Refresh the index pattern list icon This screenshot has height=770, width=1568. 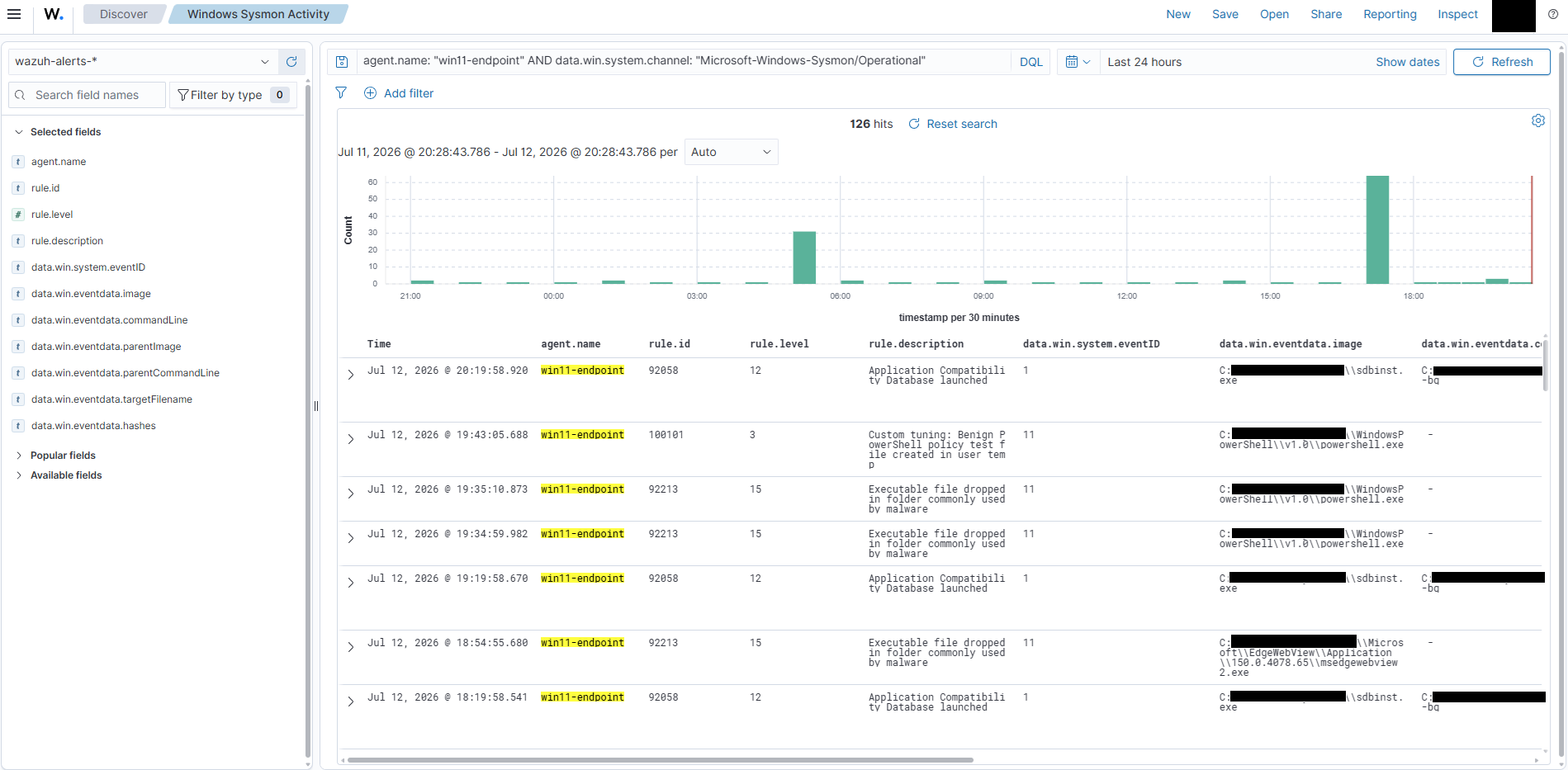pos(291,62)
